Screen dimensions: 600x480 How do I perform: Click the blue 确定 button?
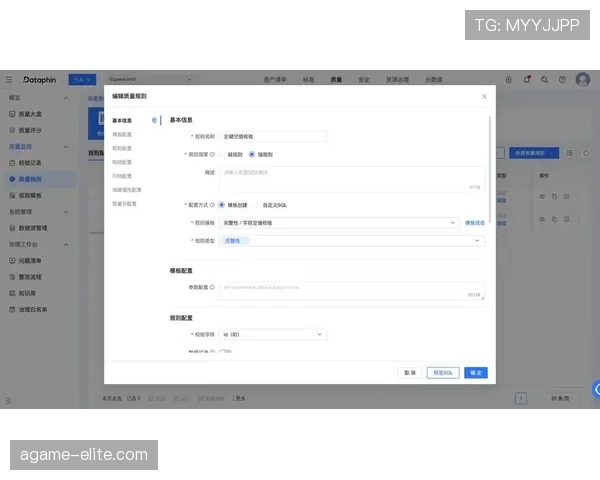click(x=476, y=373)
